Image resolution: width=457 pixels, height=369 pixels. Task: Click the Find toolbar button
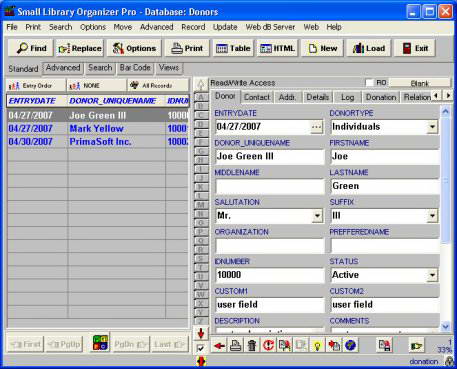[x=30, y=48]
